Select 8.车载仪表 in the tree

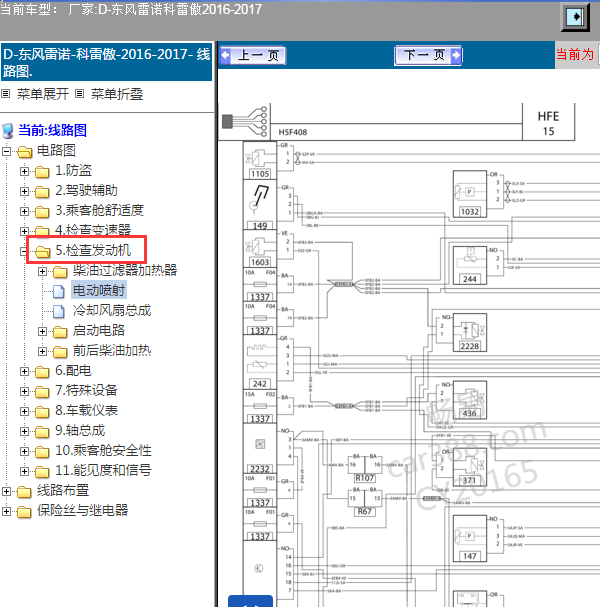pyautogui.click(x=86, y=411)
